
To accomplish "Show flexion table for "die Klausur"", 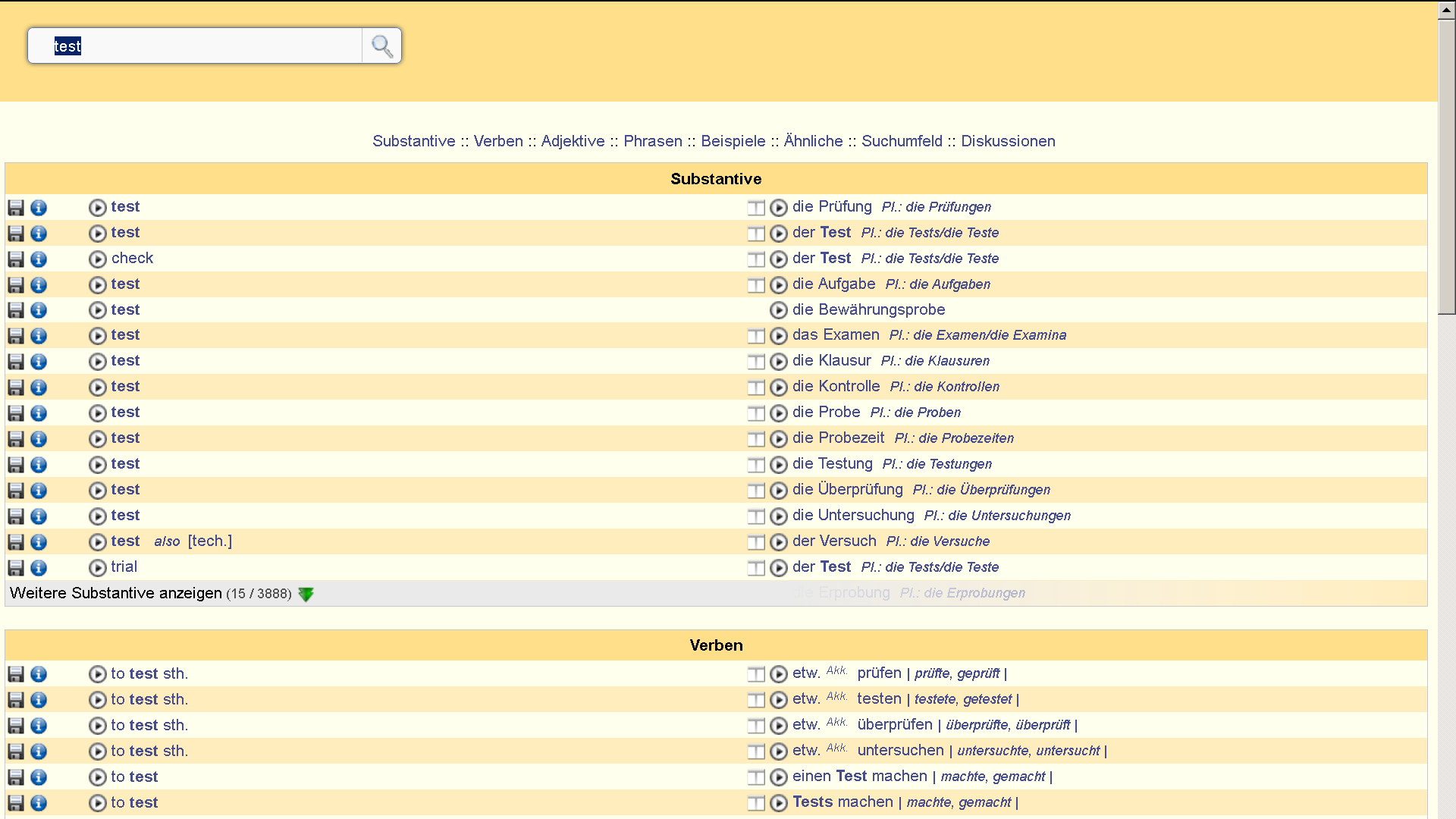I will click(x=755, y=362).
